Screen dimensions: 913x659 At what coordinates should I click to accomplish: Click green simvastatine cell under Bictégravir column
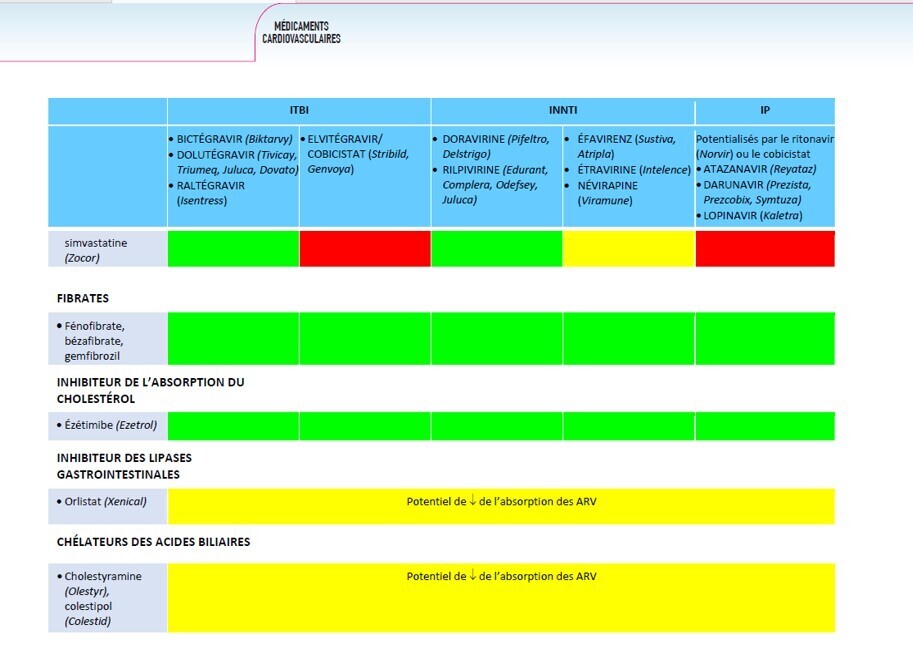pyautogui.click(x=233, y=249)
